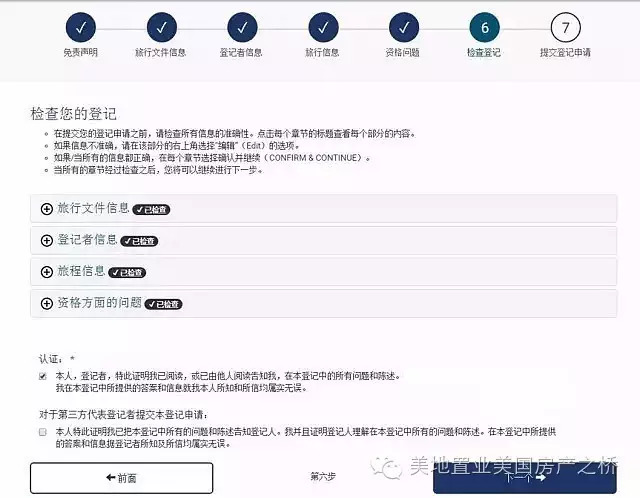Click 已检查 badge next to 旅行文件信息
640x498 pixels.
tap(151, 209)
